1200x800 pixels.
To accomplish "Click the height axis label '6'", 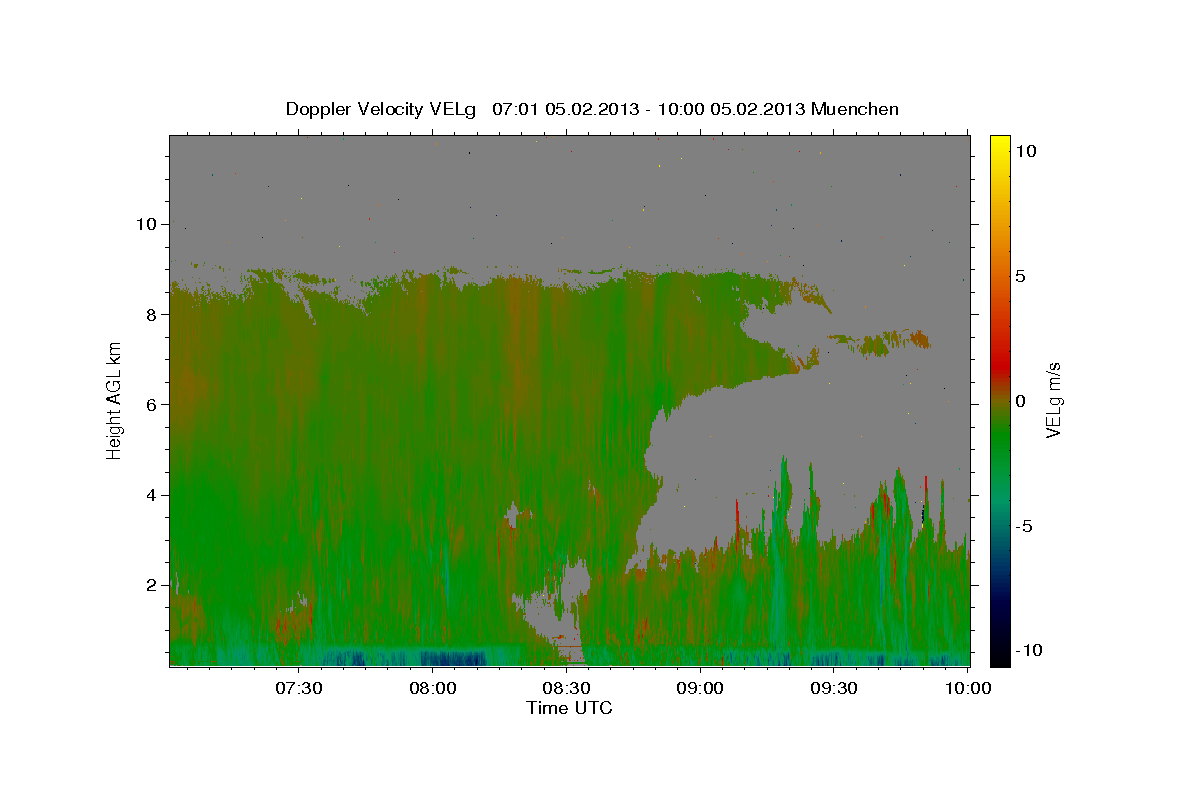I will 153,404.
